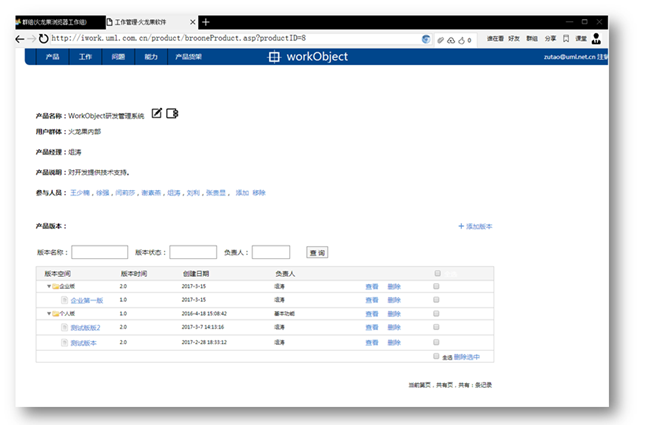Click the 企业版 folder icon
649x425 pixels.
(56, 286)
